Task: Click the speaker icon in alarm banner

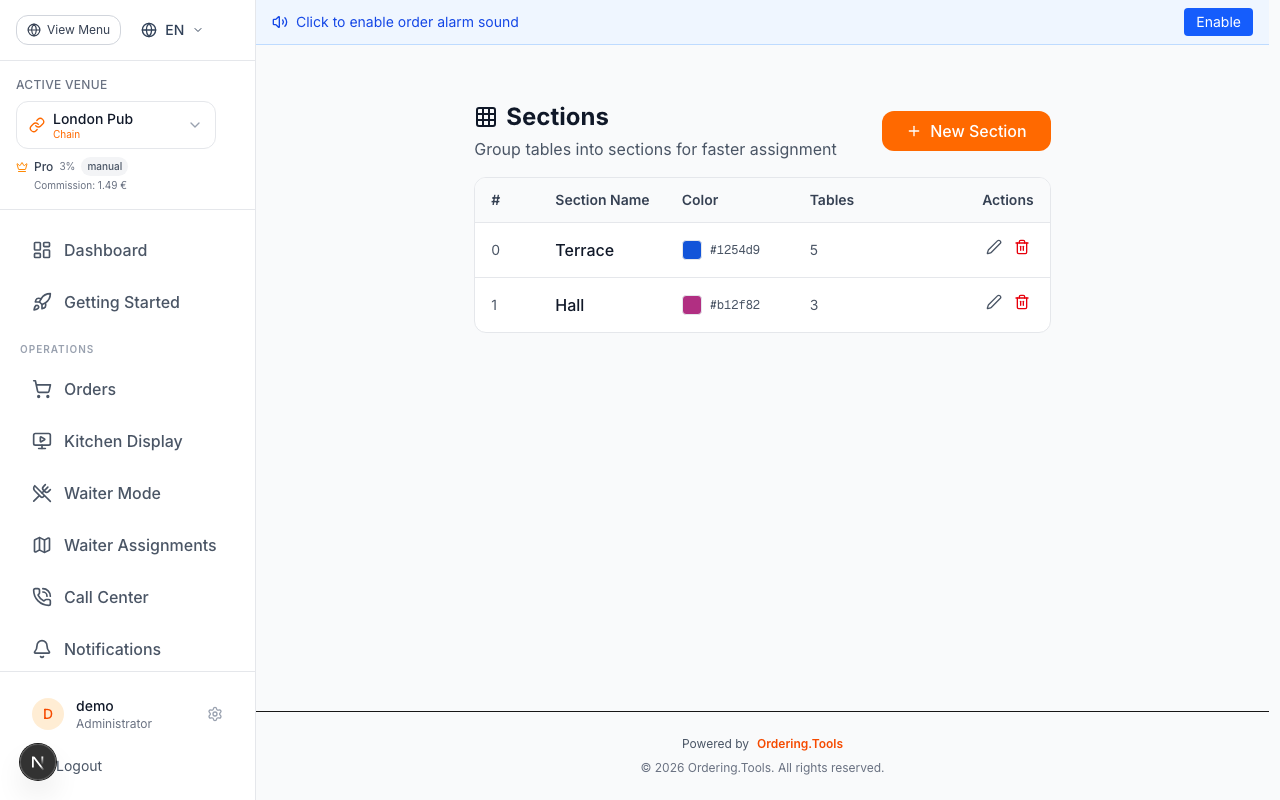Action: [280, 22]
